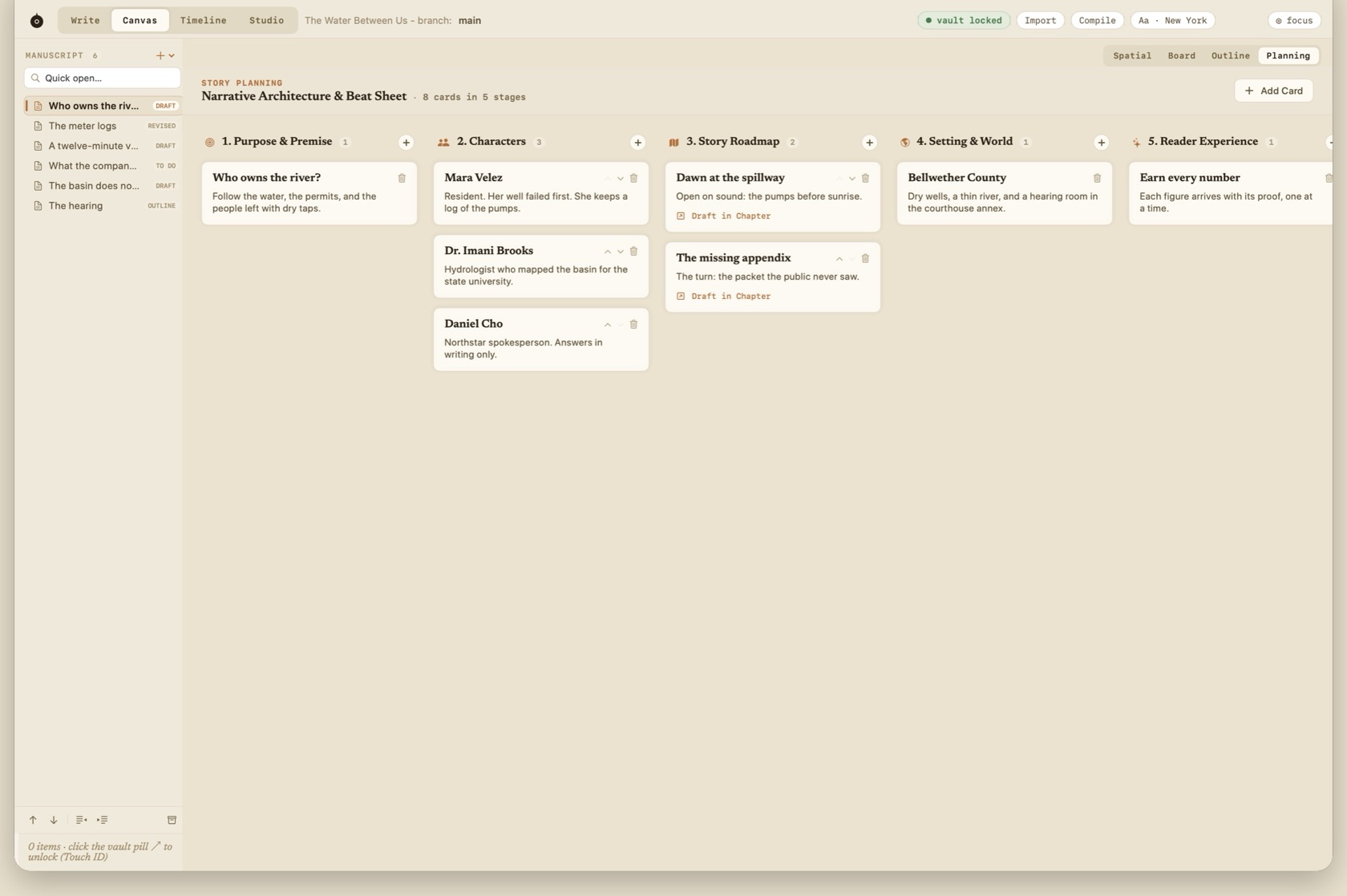Click the app logo icon
1347x896 pixels.
[x=37, y=21]
